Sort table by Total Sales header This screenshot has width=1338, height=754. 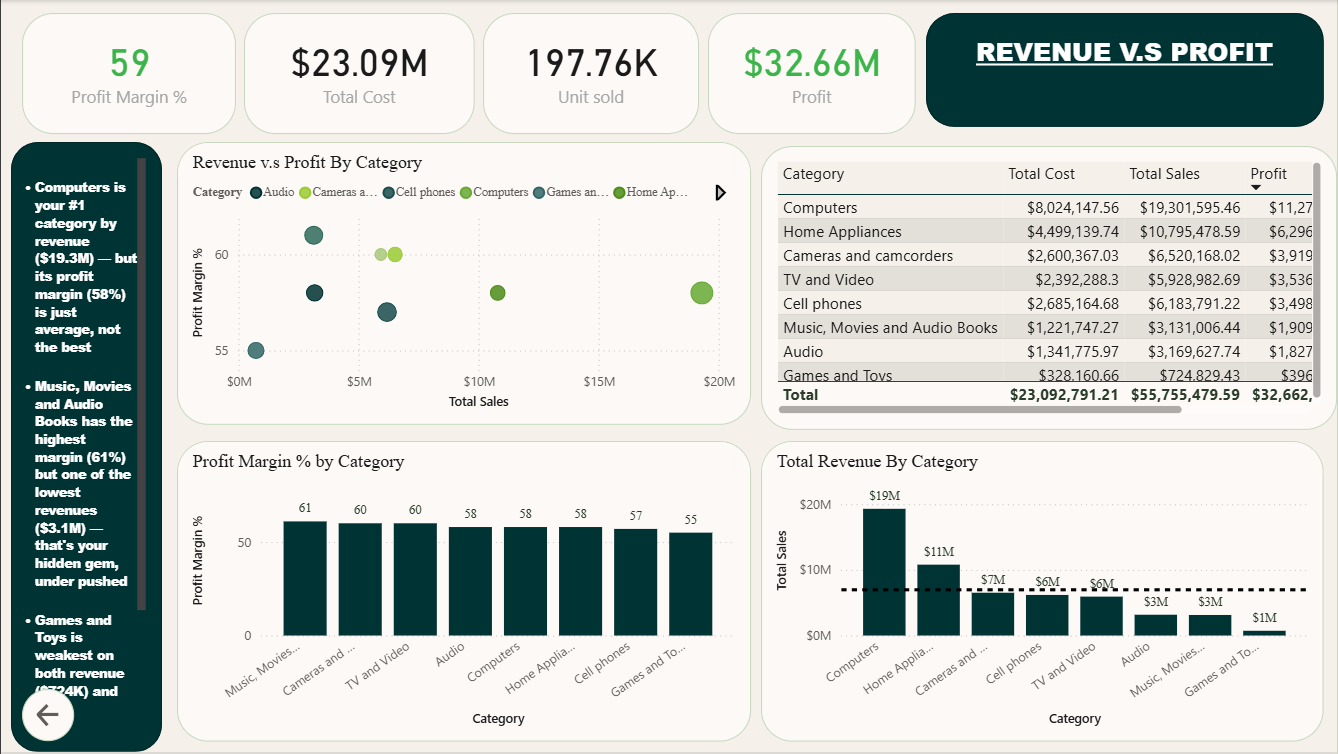[x=1164, y=174]
